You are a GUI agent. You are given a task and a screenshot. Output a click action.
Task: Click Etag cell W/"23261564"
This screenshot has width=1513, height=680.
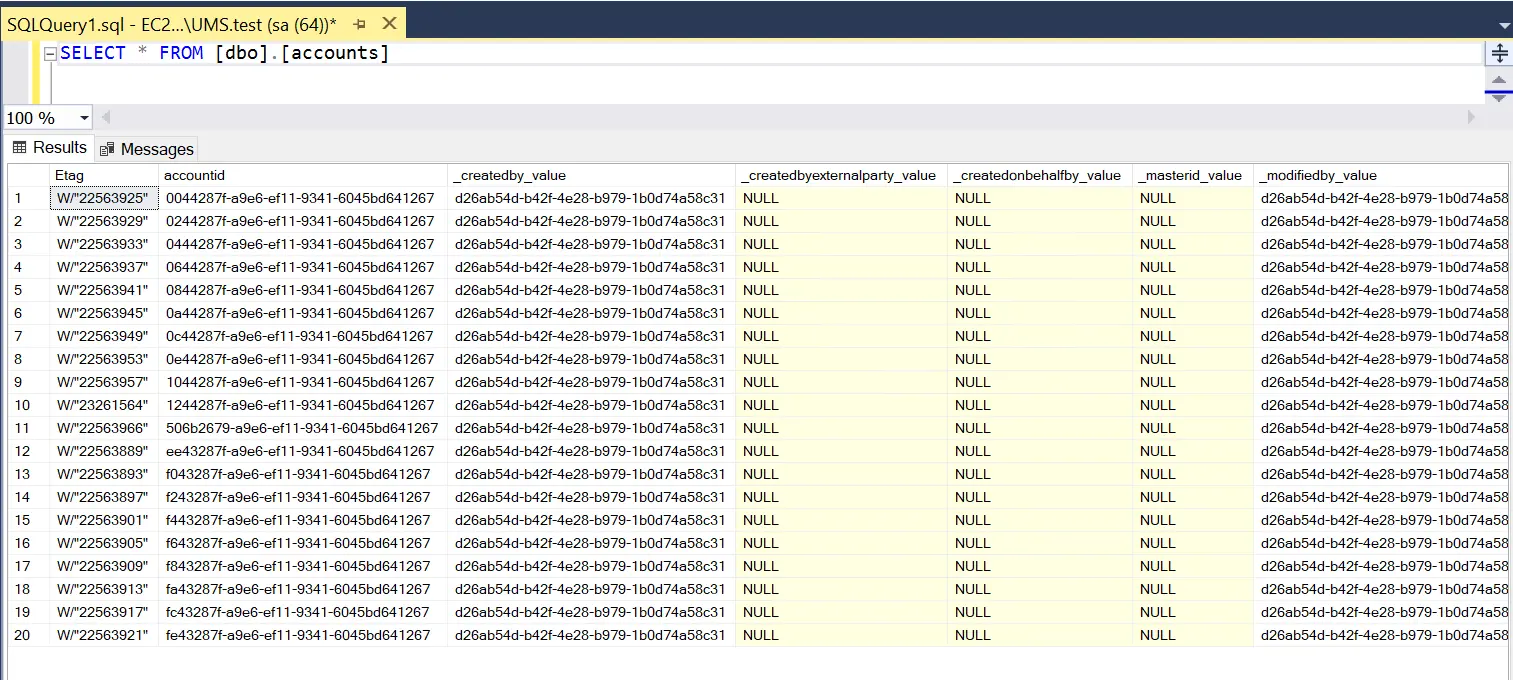click(103, 405)
